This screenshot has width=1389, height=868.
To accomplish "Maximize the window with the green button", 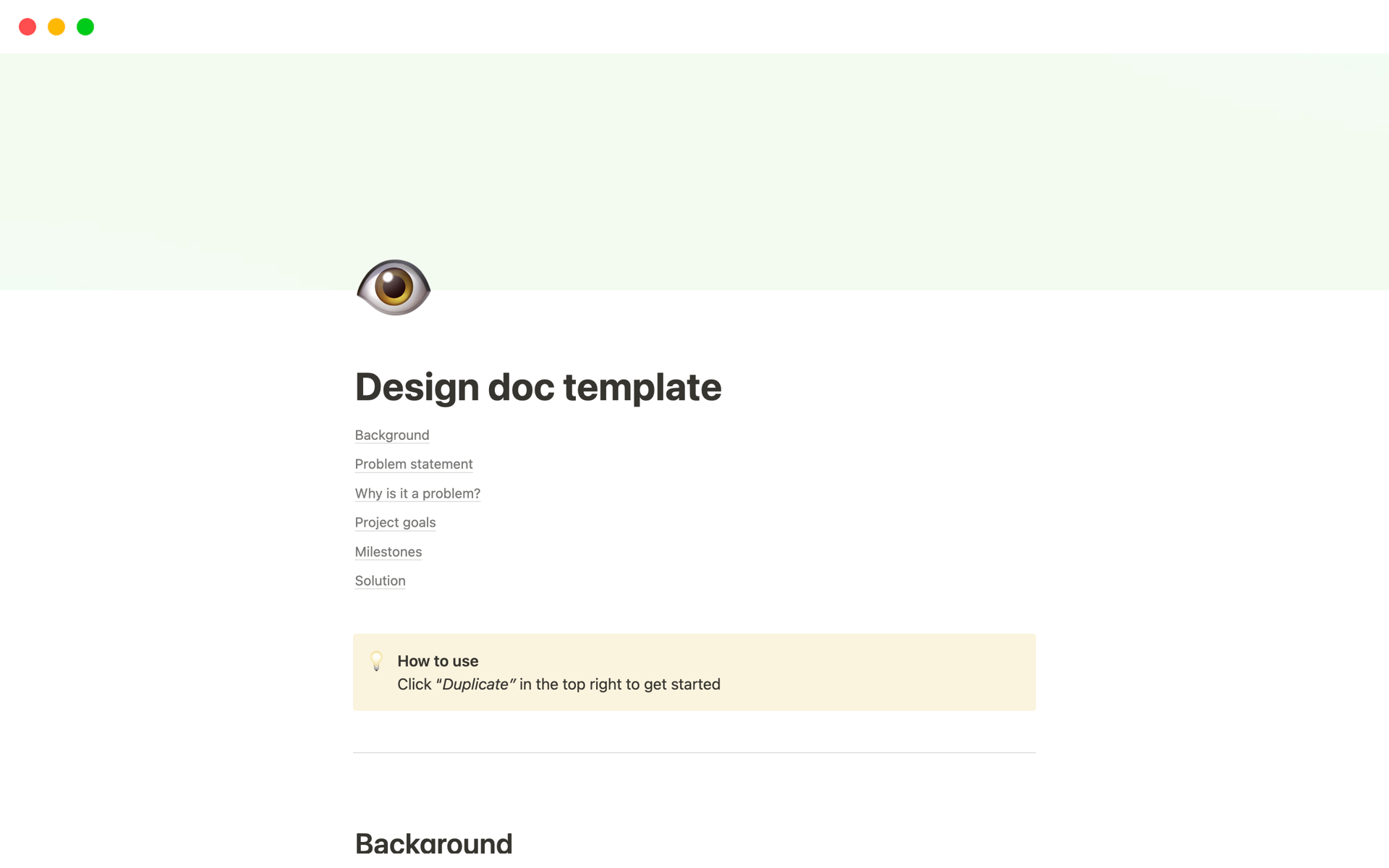I will [x=85, y=27].
